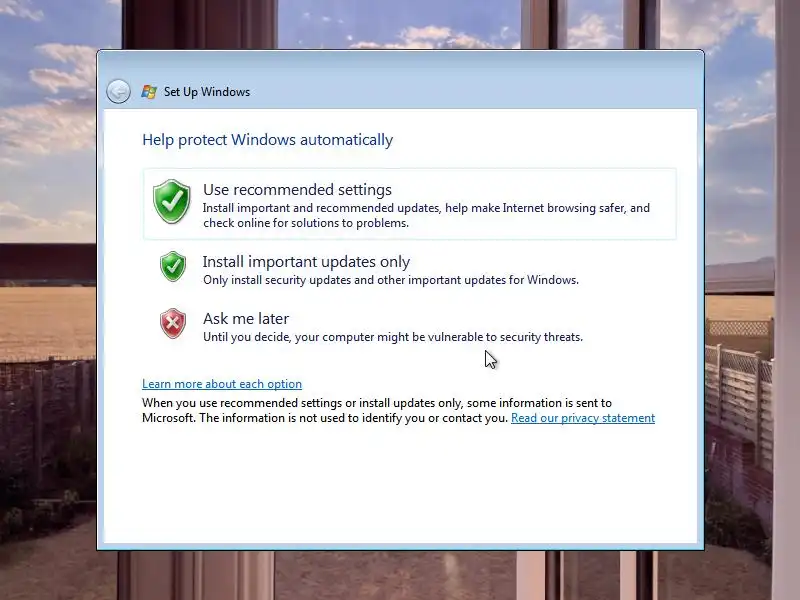Click the 'check online for solutions' description text
The height and width of the screenshot is (600, 800).
tap(306, 223)
